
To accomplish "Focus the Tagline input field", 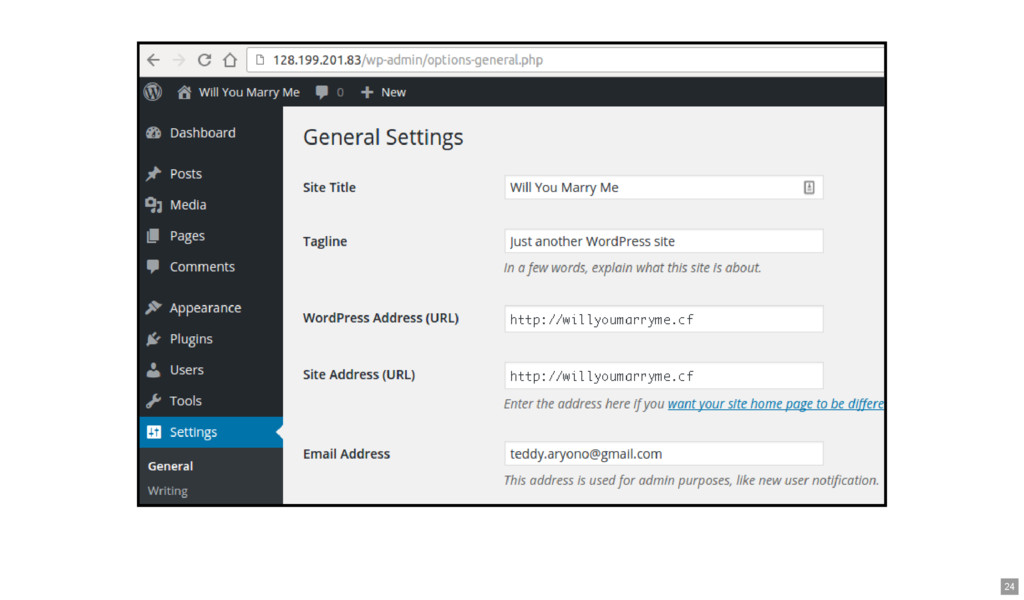I will click(x=664, y=242).
